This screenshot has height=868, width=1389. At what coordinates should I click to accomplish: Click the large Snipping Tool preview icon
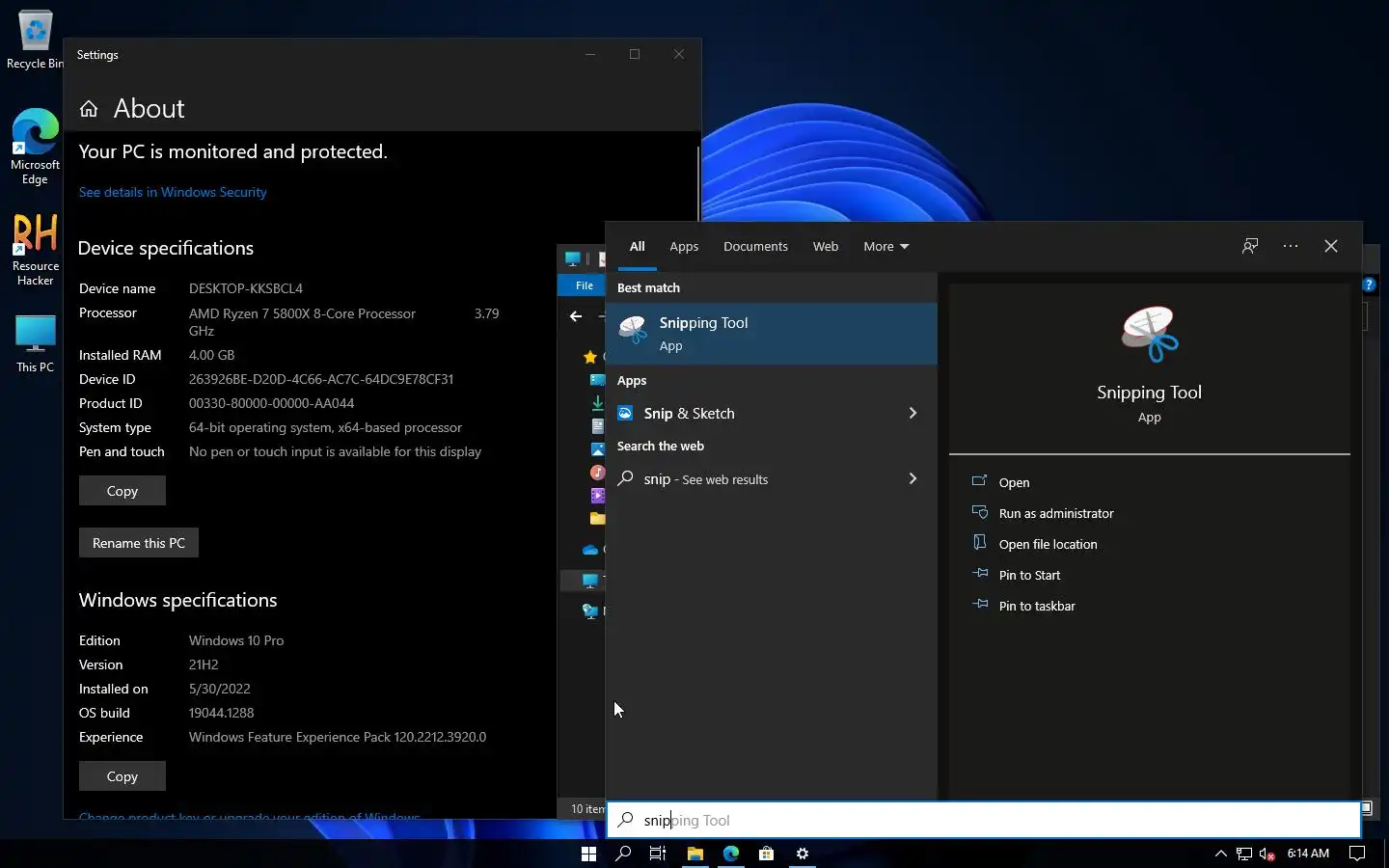tap(1149, 334)
